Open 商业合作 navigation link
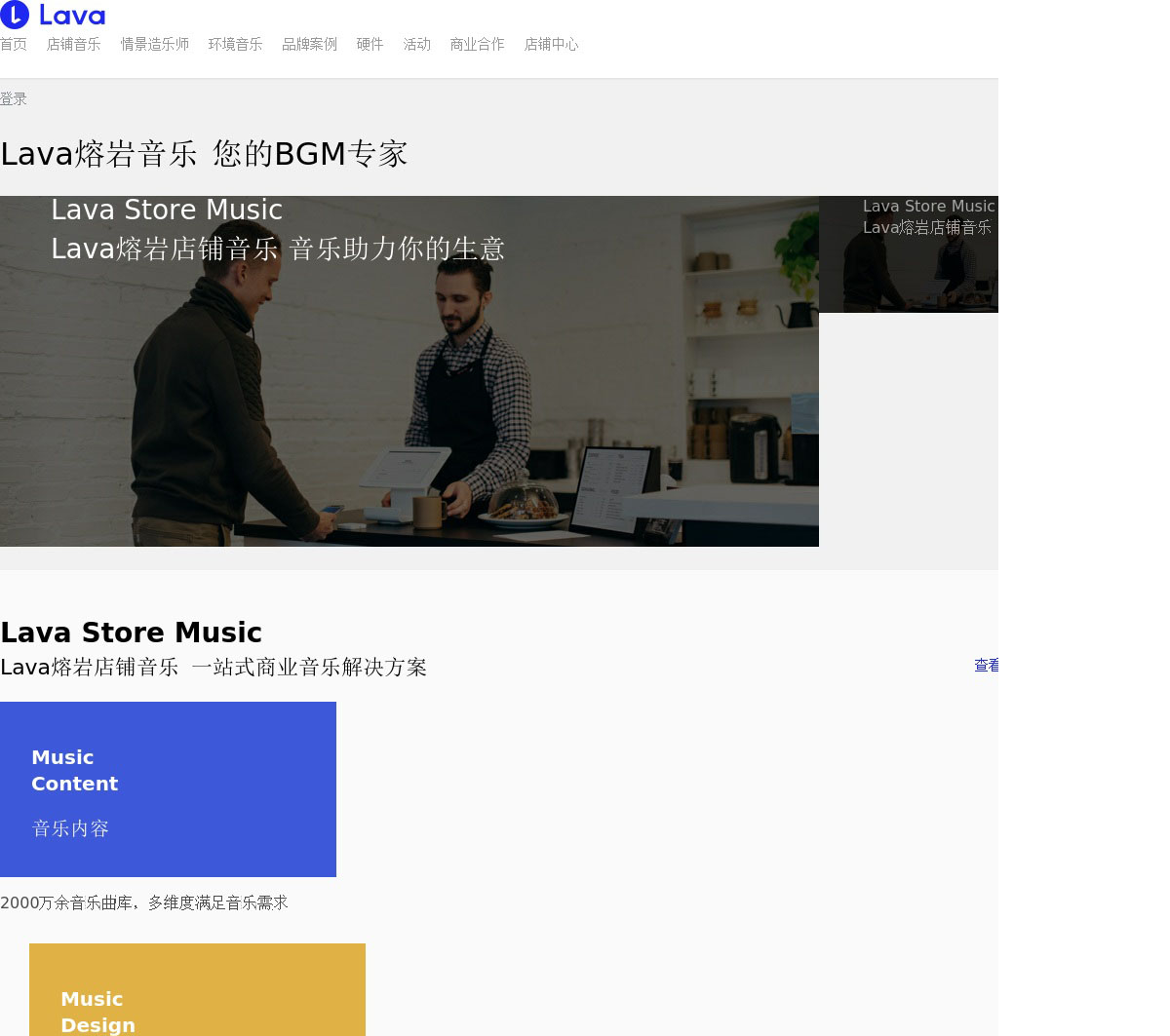This screenshot has height=1036, width=1170. point(478,45)
